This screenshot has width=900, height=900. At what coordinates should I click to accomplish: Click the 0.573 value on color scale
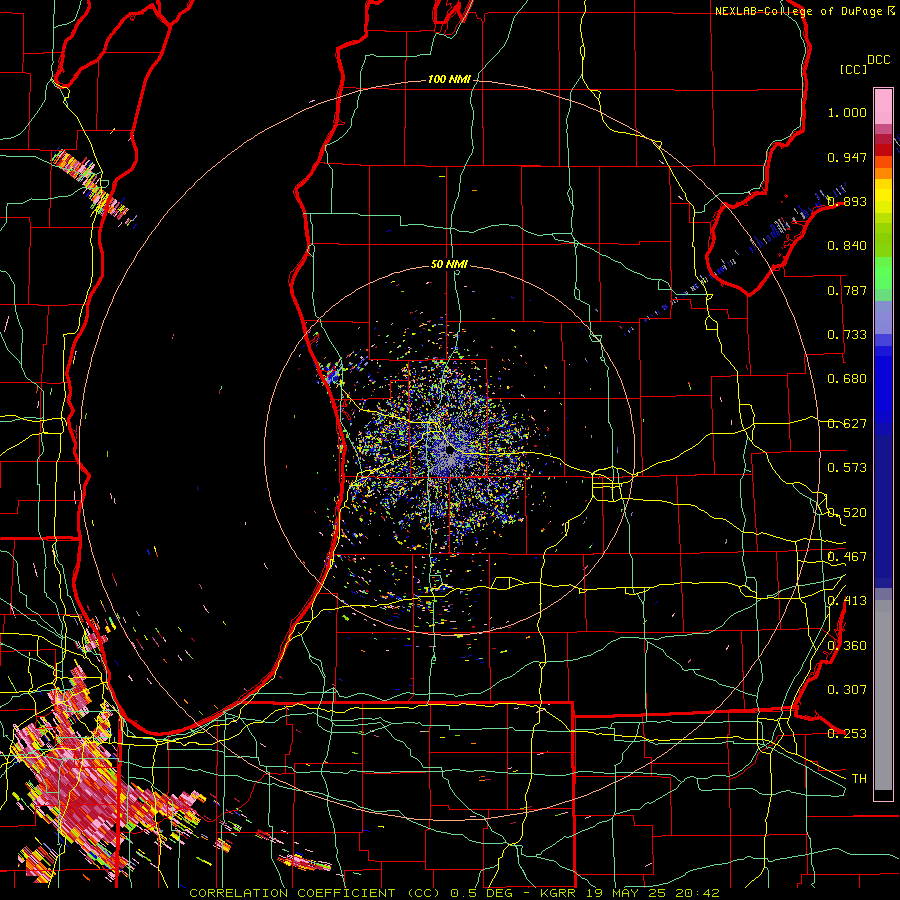(847, 468)
